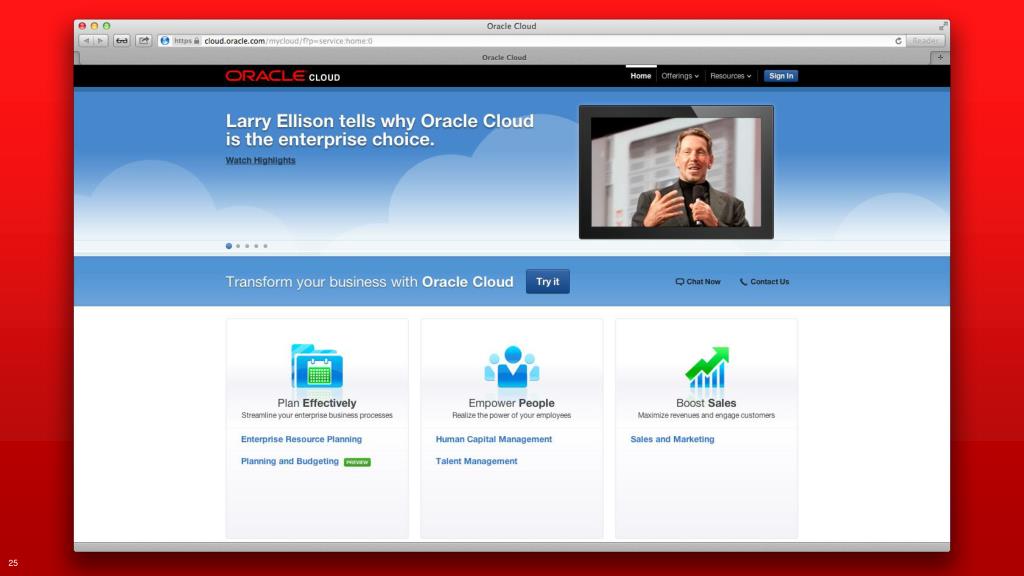
Task: Select the second carousel dot
Action: coord(238,246)
